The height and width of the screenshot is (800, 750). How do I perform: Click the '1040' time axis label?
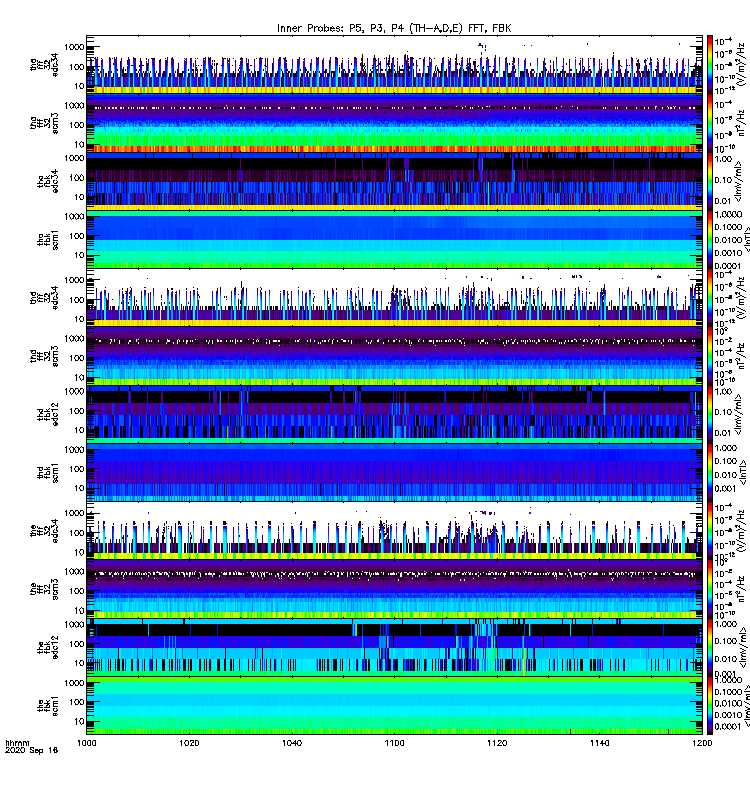coord(292,743)
